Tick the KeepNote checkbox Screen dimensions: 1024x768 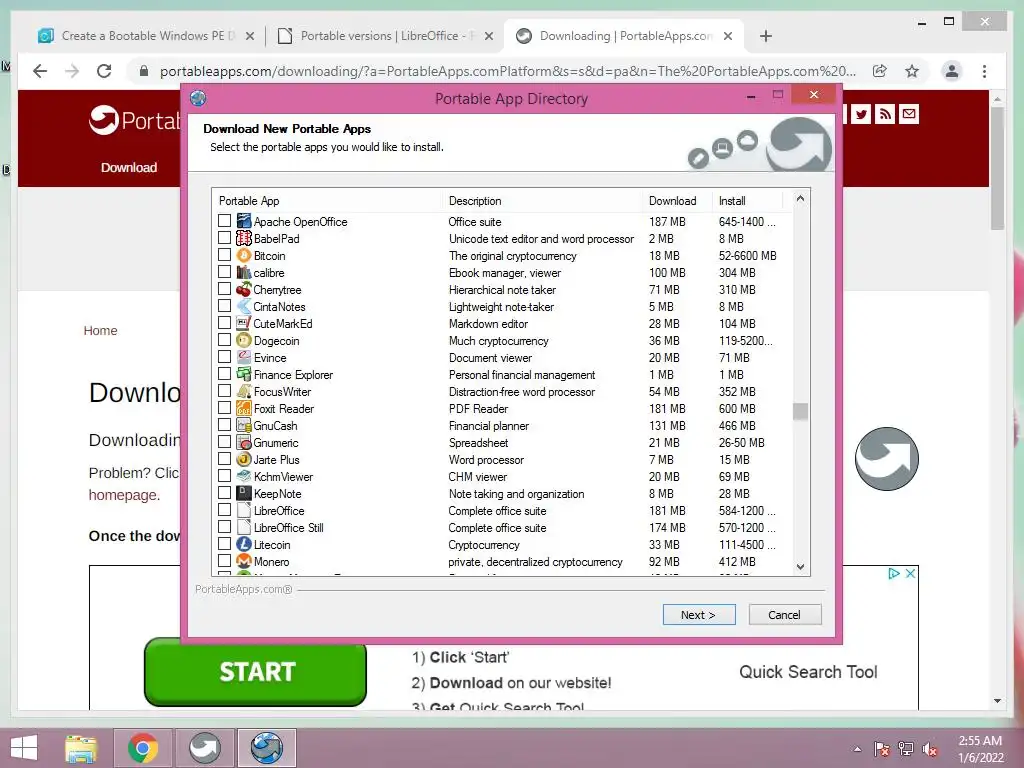coord(224,492)
